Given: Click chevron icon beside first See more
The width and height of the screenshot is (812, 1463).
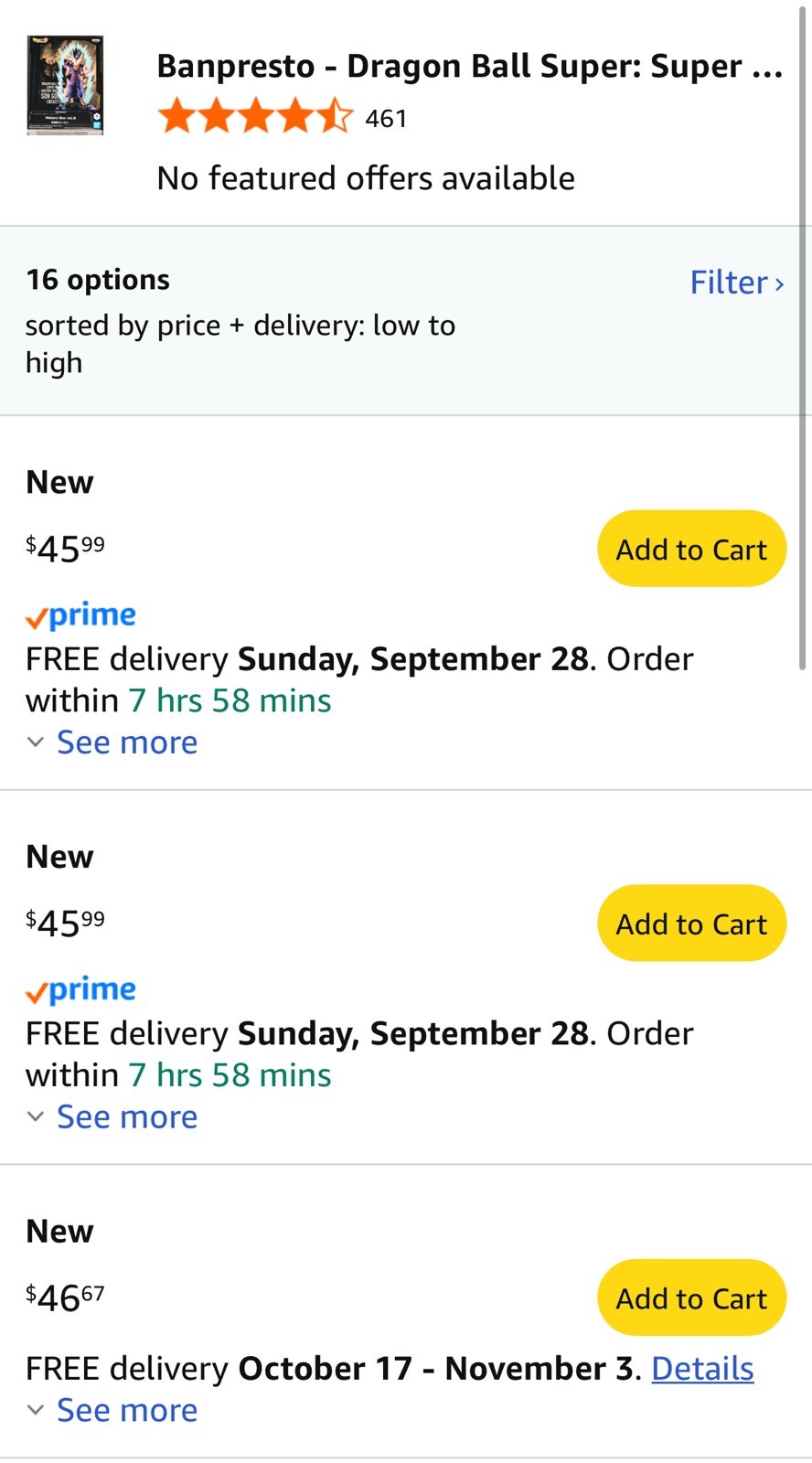Looking at the screenshot, I should pyautogui.click(x=36, y=742).
